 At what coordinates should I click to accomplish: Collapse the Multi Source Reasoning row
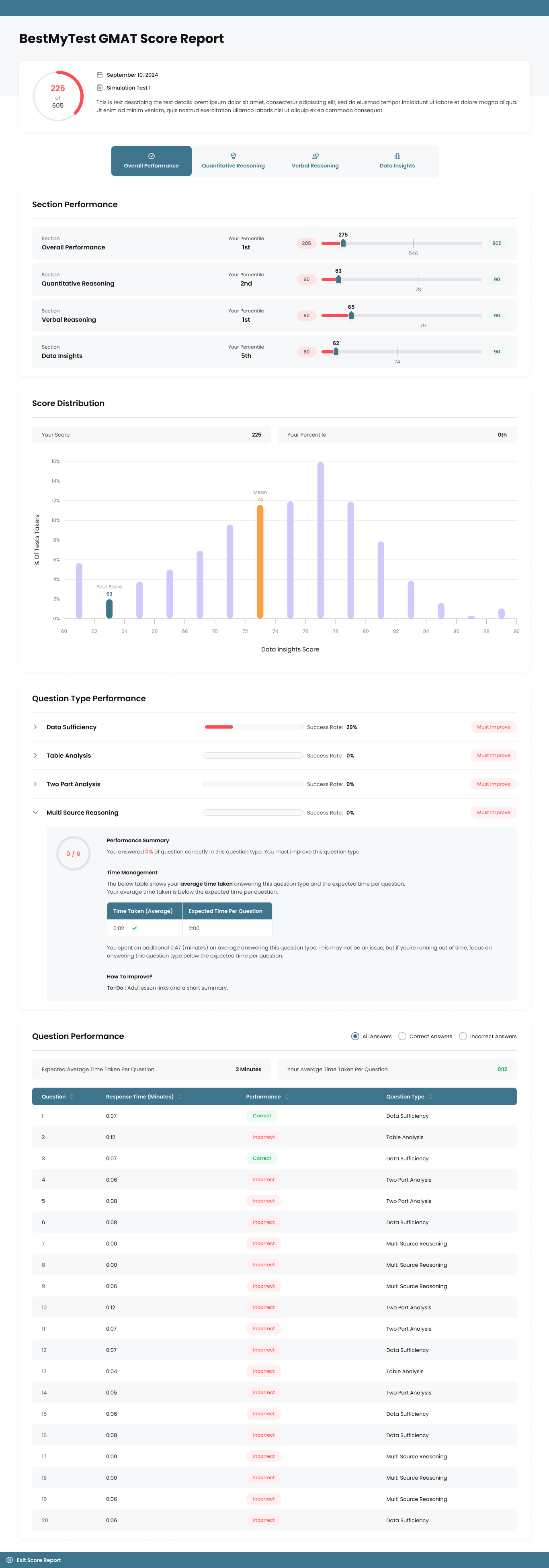pos(35,813)
